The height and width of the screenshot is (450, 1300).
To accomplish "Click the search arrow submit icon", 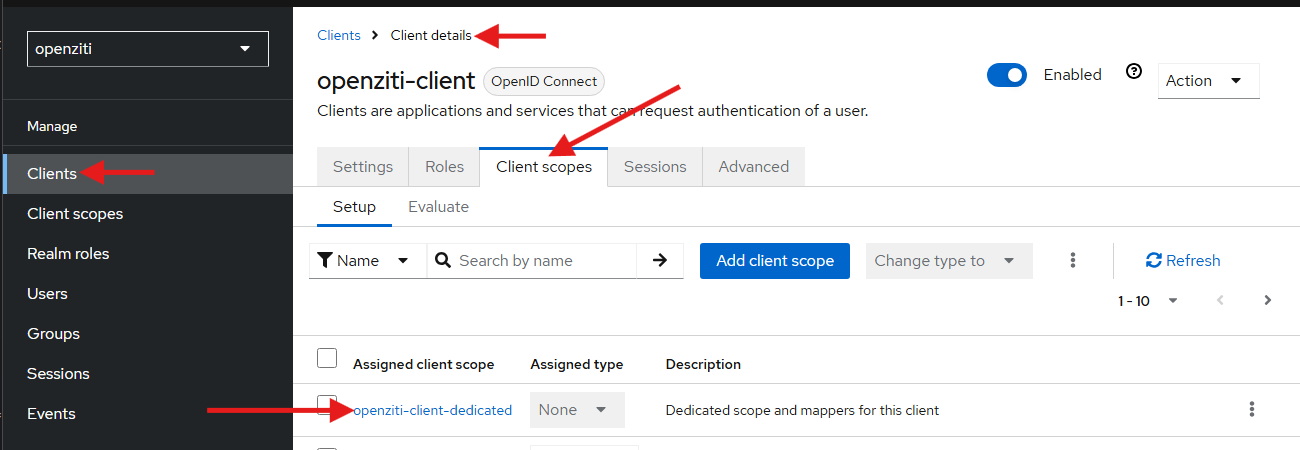I will pyautogui.click(x=659, y=260).
